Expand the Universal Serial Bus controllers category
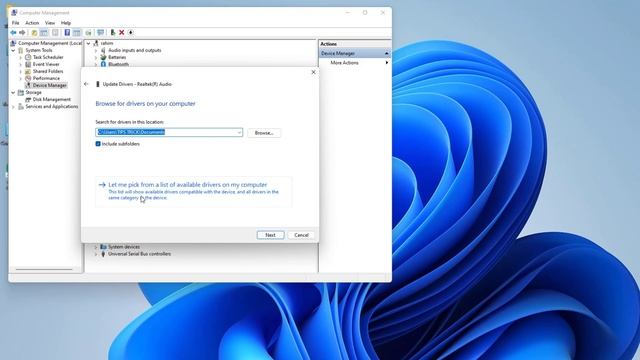This screenshot has height=360, width=640. point(96,254)
